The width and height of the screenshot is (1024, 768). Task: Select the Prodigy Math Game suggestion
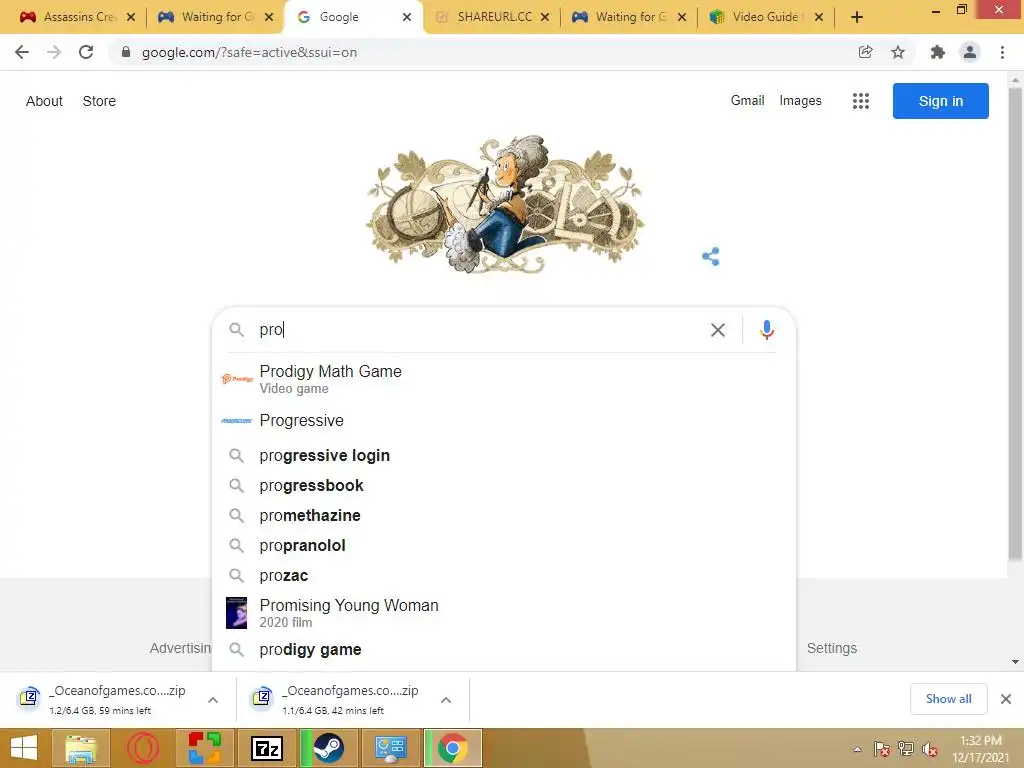(x=504, y=379)
